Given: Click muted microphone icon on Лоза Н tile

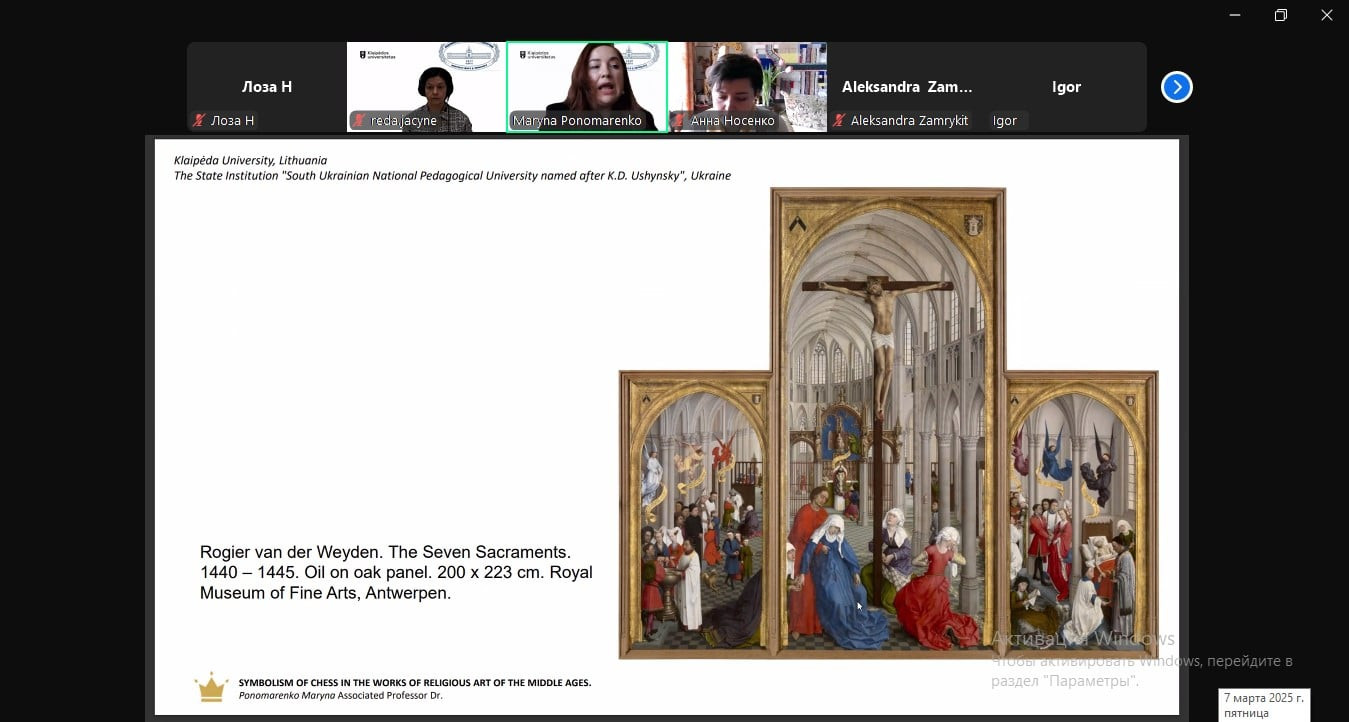Looking at the screenshot, I should click(198, 121).
